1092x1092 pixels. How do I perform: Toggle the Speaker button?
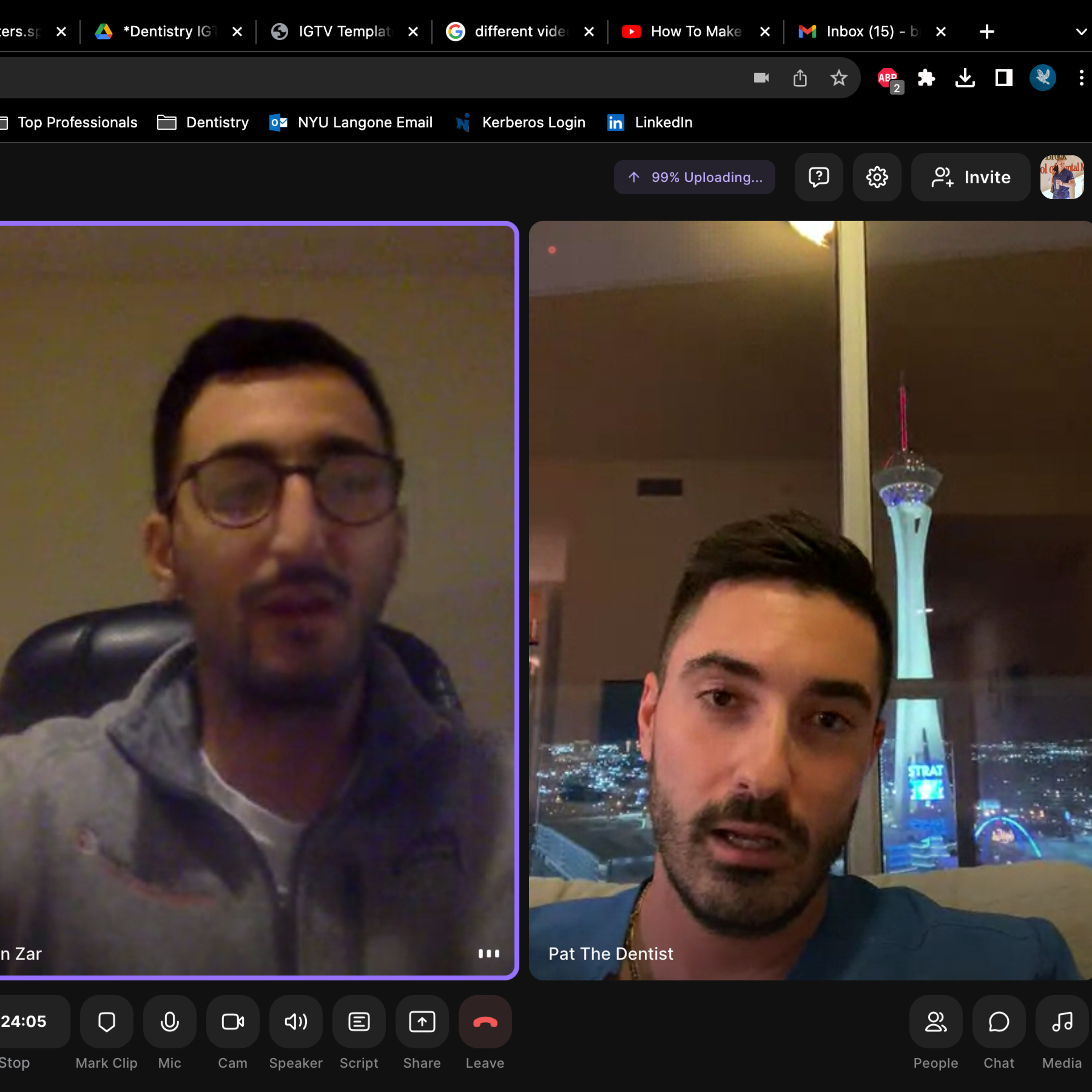point(296,1022)
